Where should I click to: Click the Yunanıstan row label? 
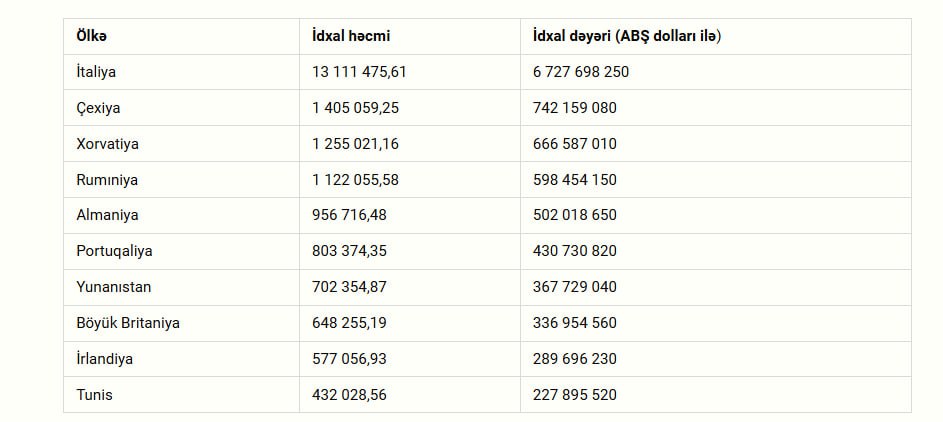(x=116, y=287)
